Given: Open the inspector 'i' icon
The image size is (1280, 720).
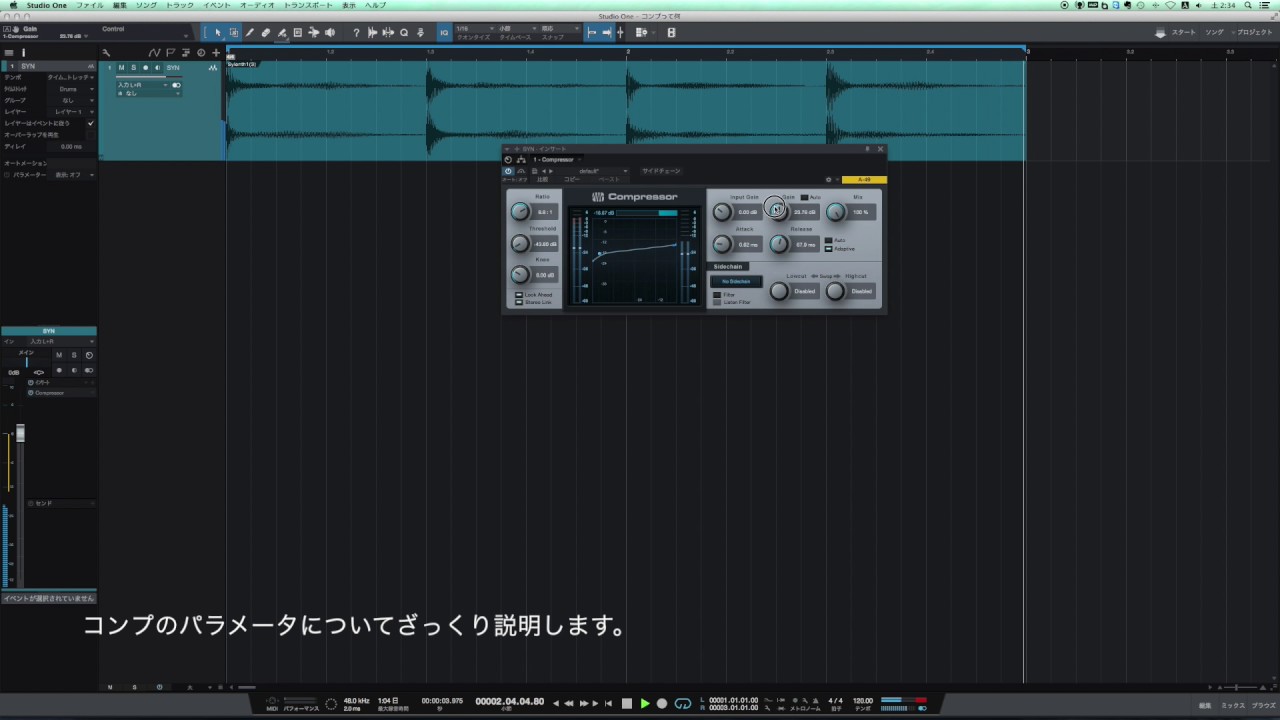Looking at the screenshot, I should point(23,53).
